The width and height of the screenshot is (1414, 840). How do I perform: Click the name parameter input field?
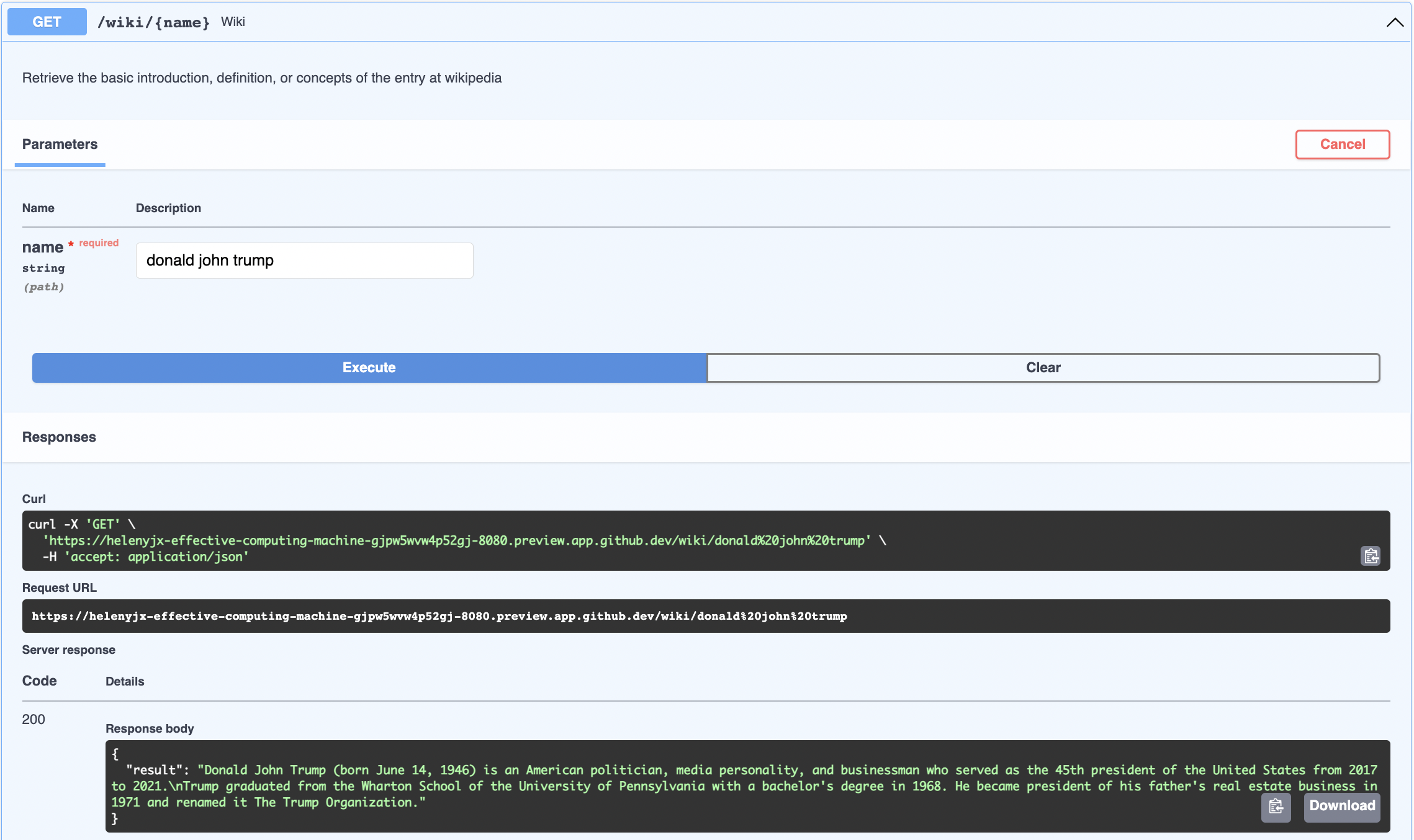point(304,260)
